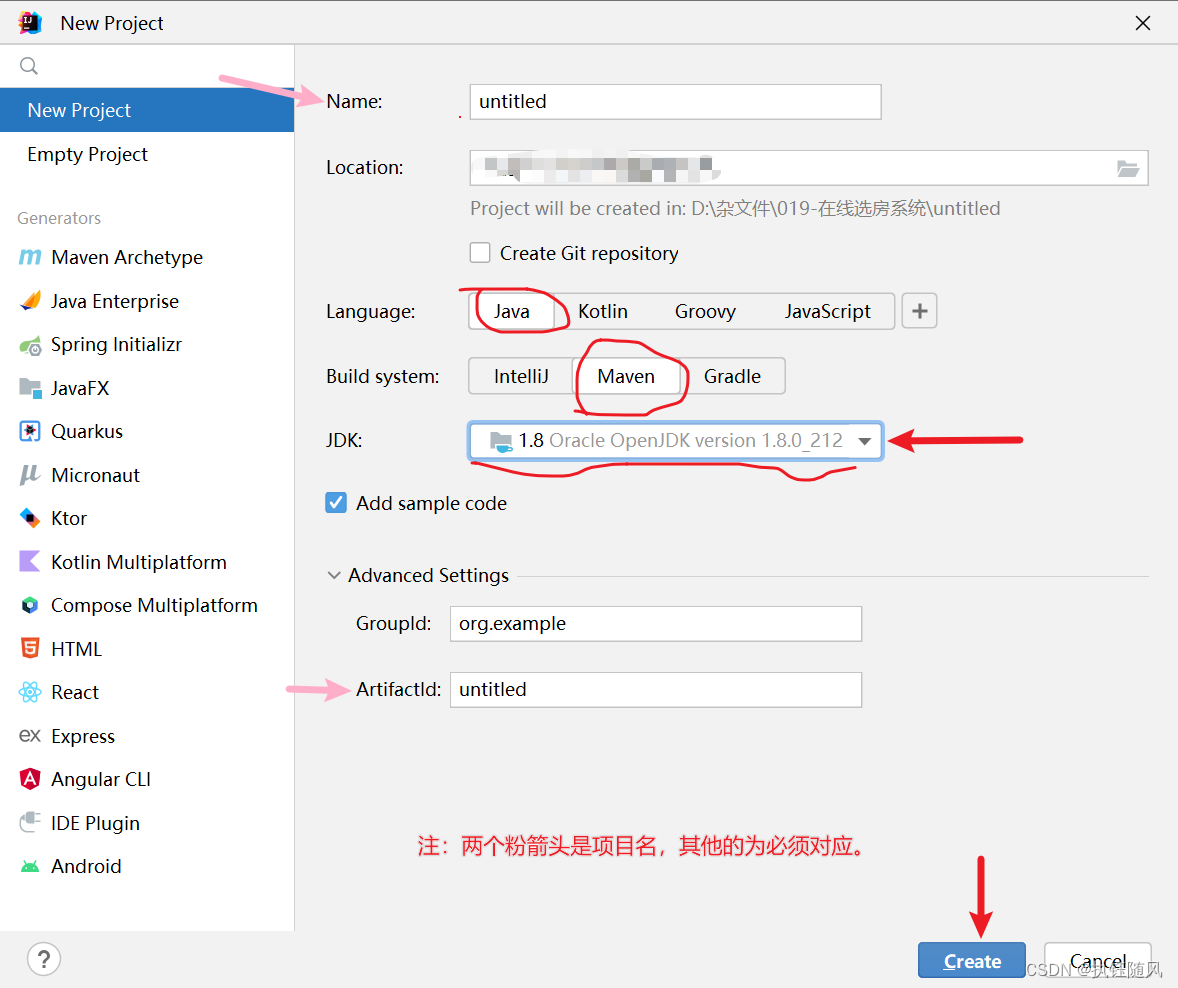Click 'Project will be created in' hint text
The width and height of the screenshot is (1178, 988).
click(x=735, y=208)
